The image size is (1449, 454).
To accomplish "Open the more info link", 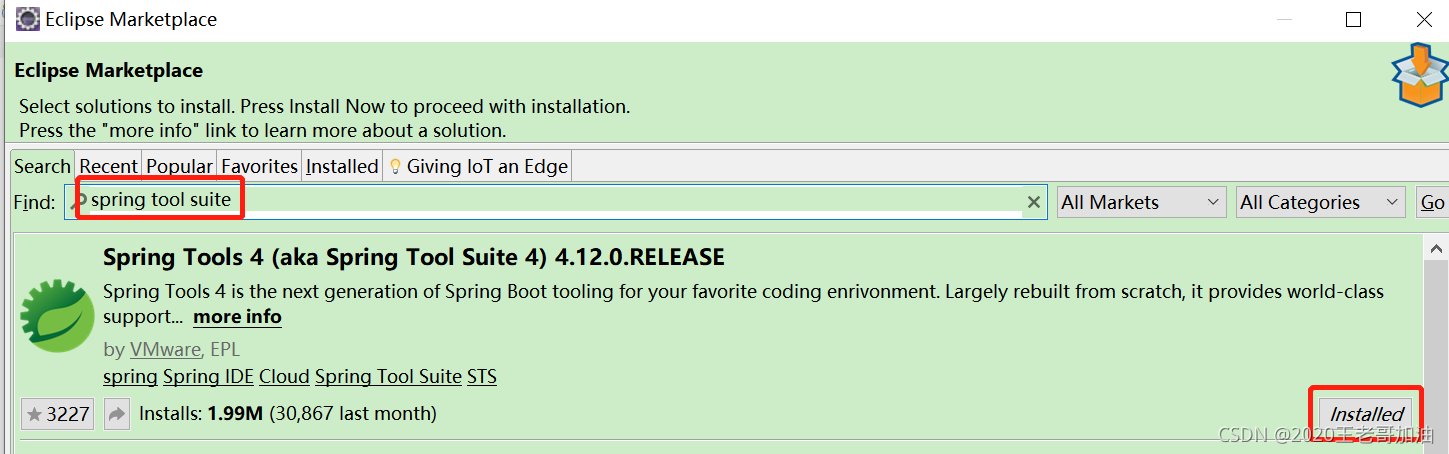I will [x=237, y=317].
